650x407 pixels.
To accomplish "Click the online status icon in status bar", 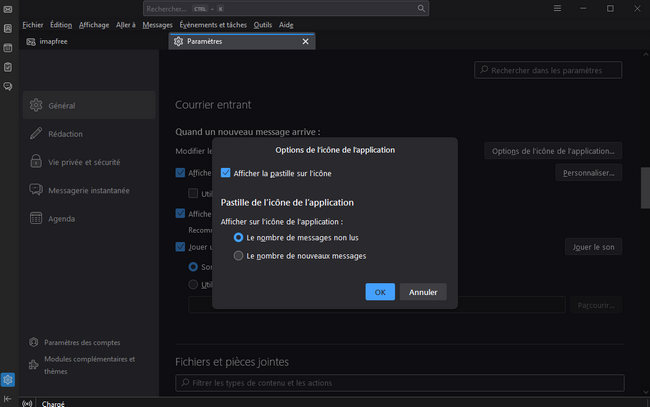I will (26, 404).
